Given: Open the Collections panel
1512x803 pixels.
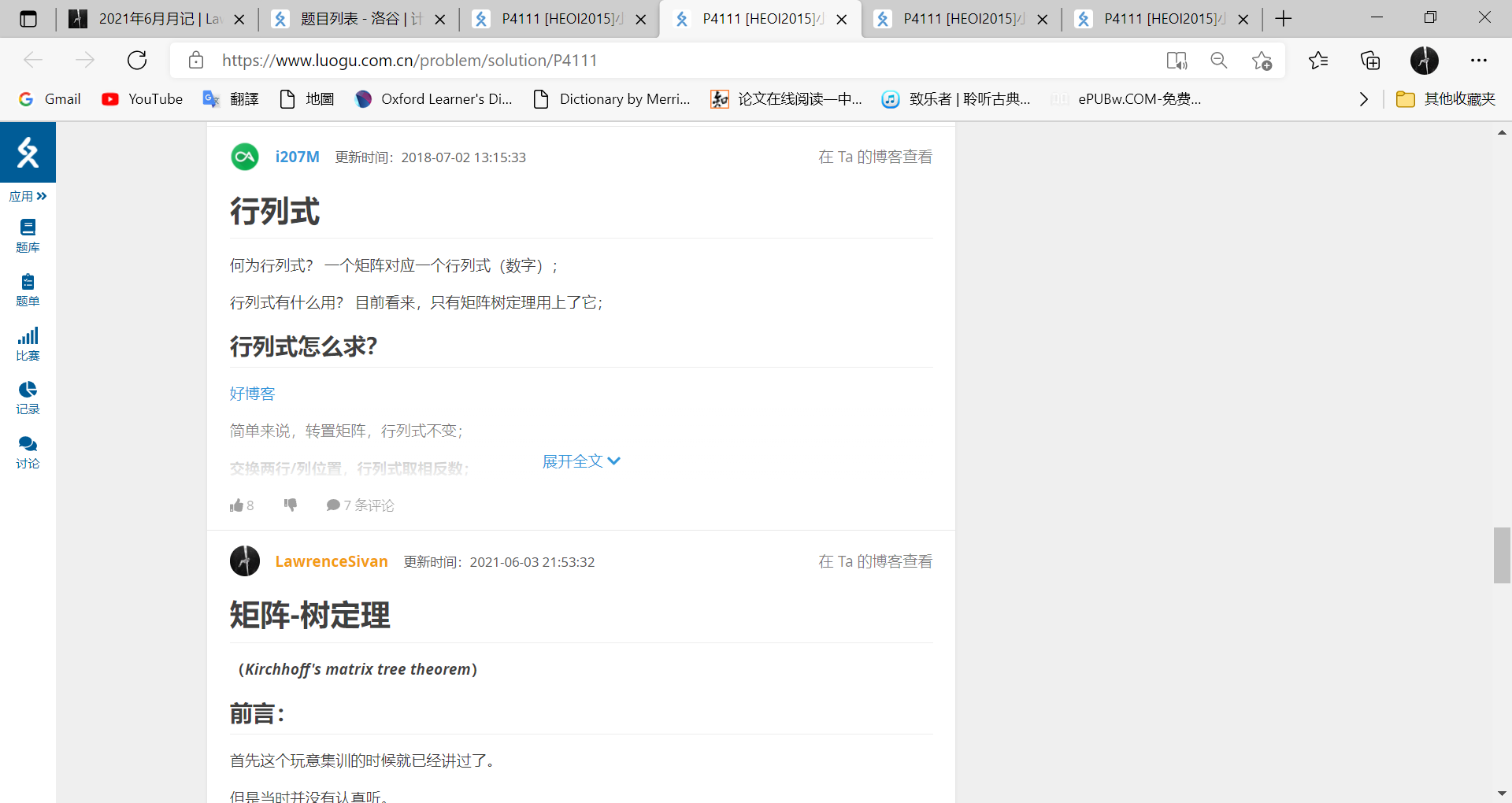Looking at the screenshot, I should [x=1370, y=60].
